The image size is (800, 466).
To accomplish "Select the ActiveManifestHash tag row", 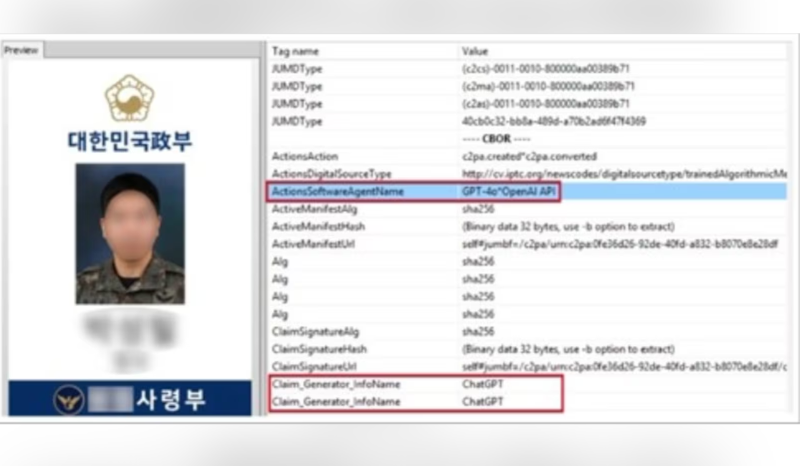I will tap(317, 227).
